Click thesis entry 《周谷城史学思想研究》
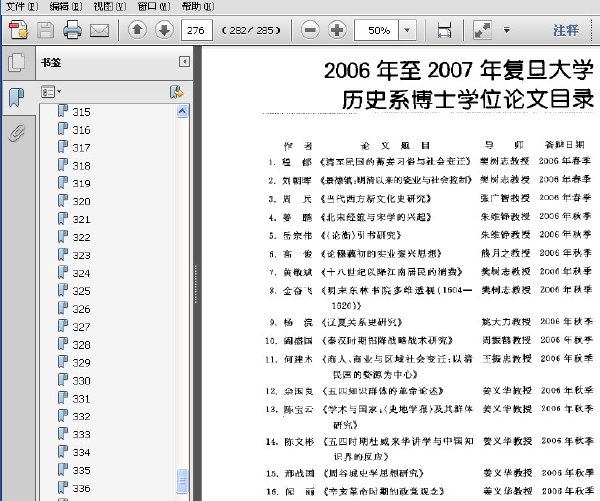Screen dimensions: 600x501 click(373, 473)
